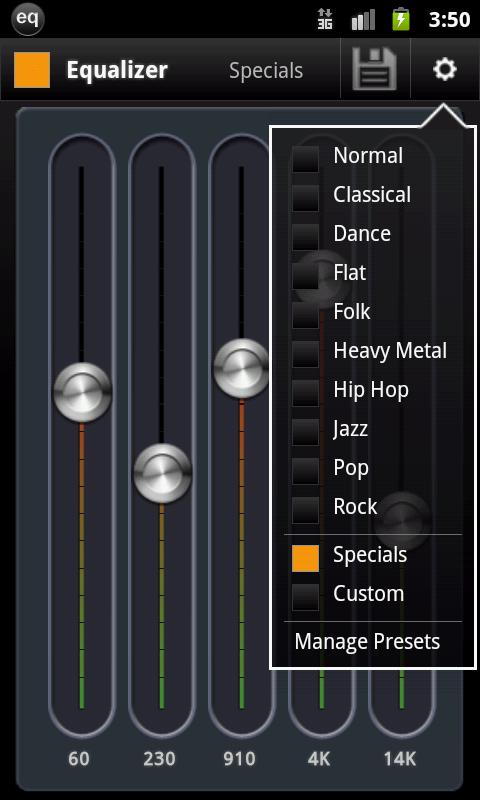Pick the Jazz preset checkbox
This screenshot has height=800, width=480.
point(306,431)
